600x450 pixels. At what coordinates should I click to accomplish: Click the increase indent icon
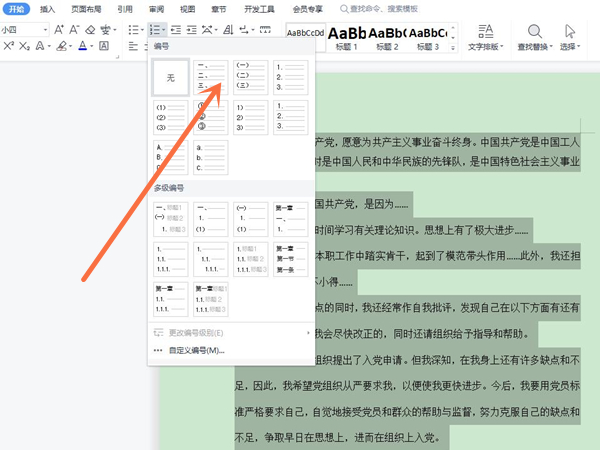(192, 30)
